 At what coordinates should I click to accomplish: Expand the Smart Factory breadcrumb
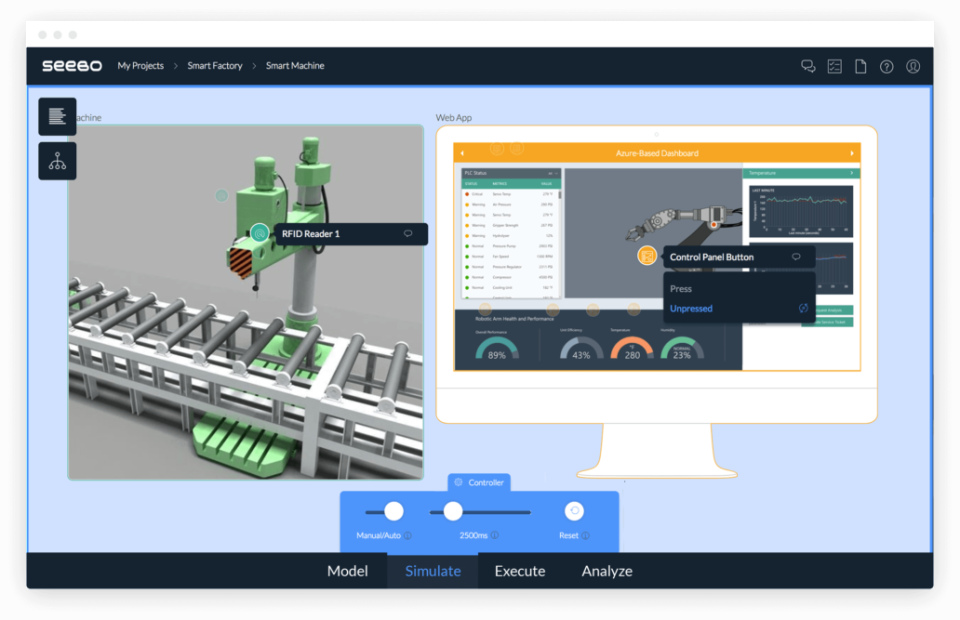click(214, 66)
